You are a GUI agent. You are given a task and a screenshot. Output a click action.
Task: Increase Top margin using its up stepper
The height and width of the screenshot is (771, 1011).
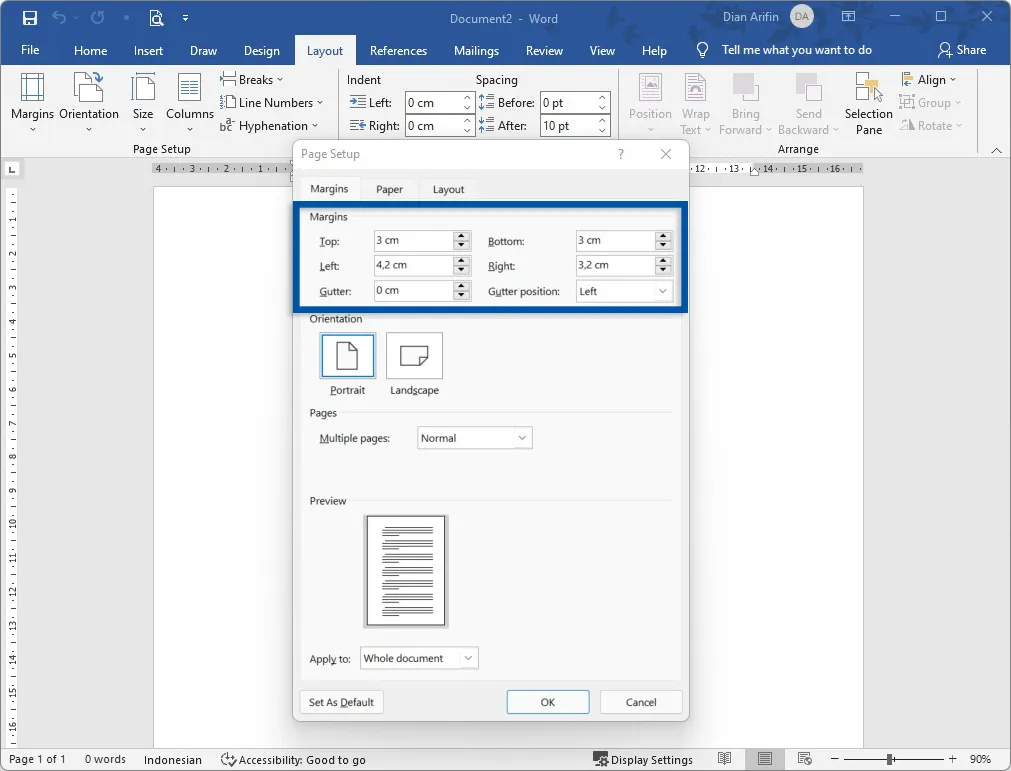(460, 236)
